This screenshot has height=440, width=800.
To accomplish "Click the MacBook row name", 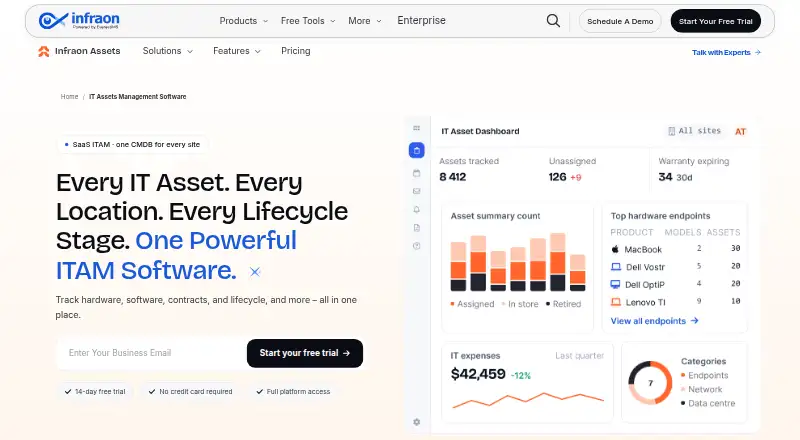I will point(643,250).
